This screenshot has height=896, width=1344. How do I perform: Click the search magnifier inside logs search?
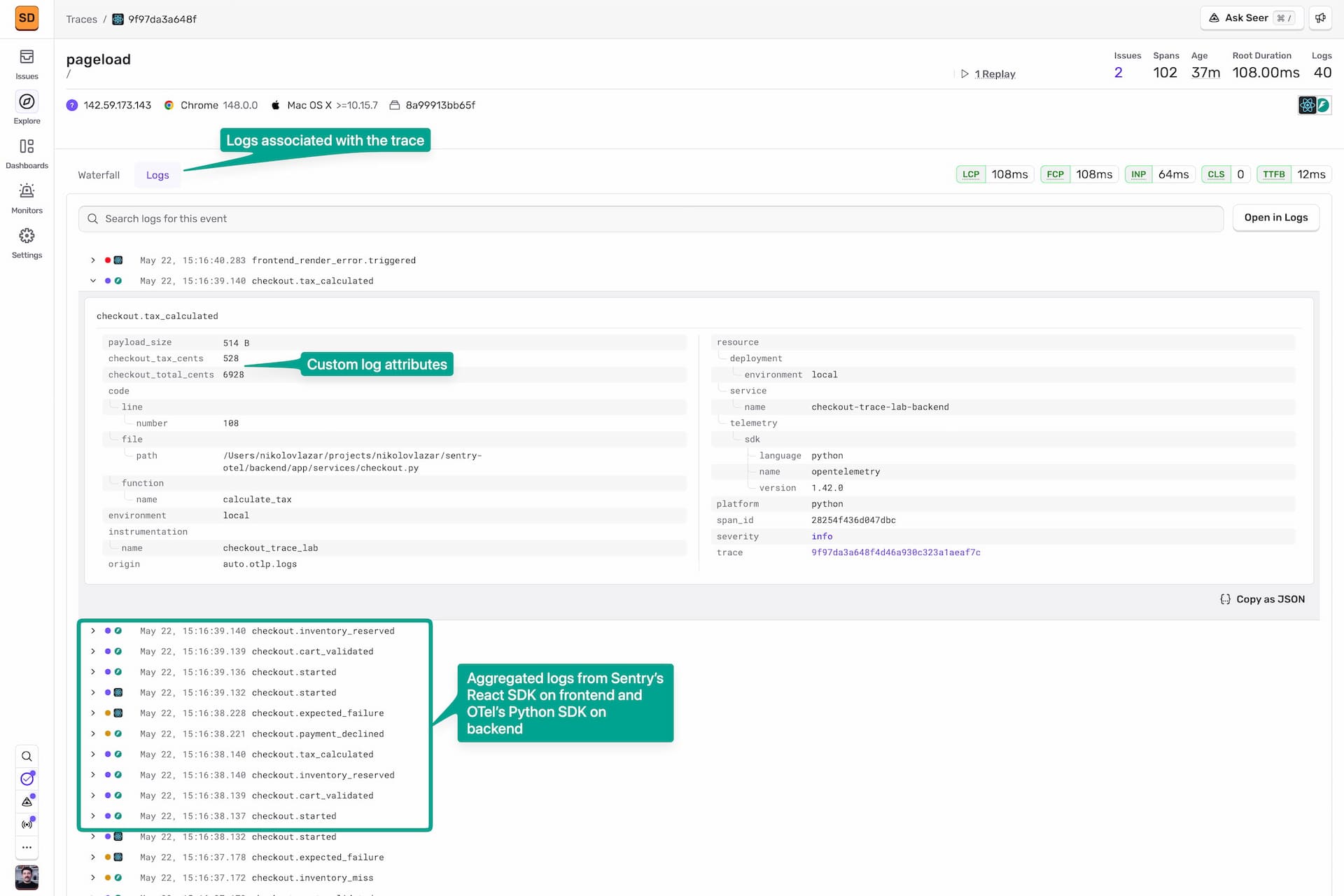[x=93, y=218]
